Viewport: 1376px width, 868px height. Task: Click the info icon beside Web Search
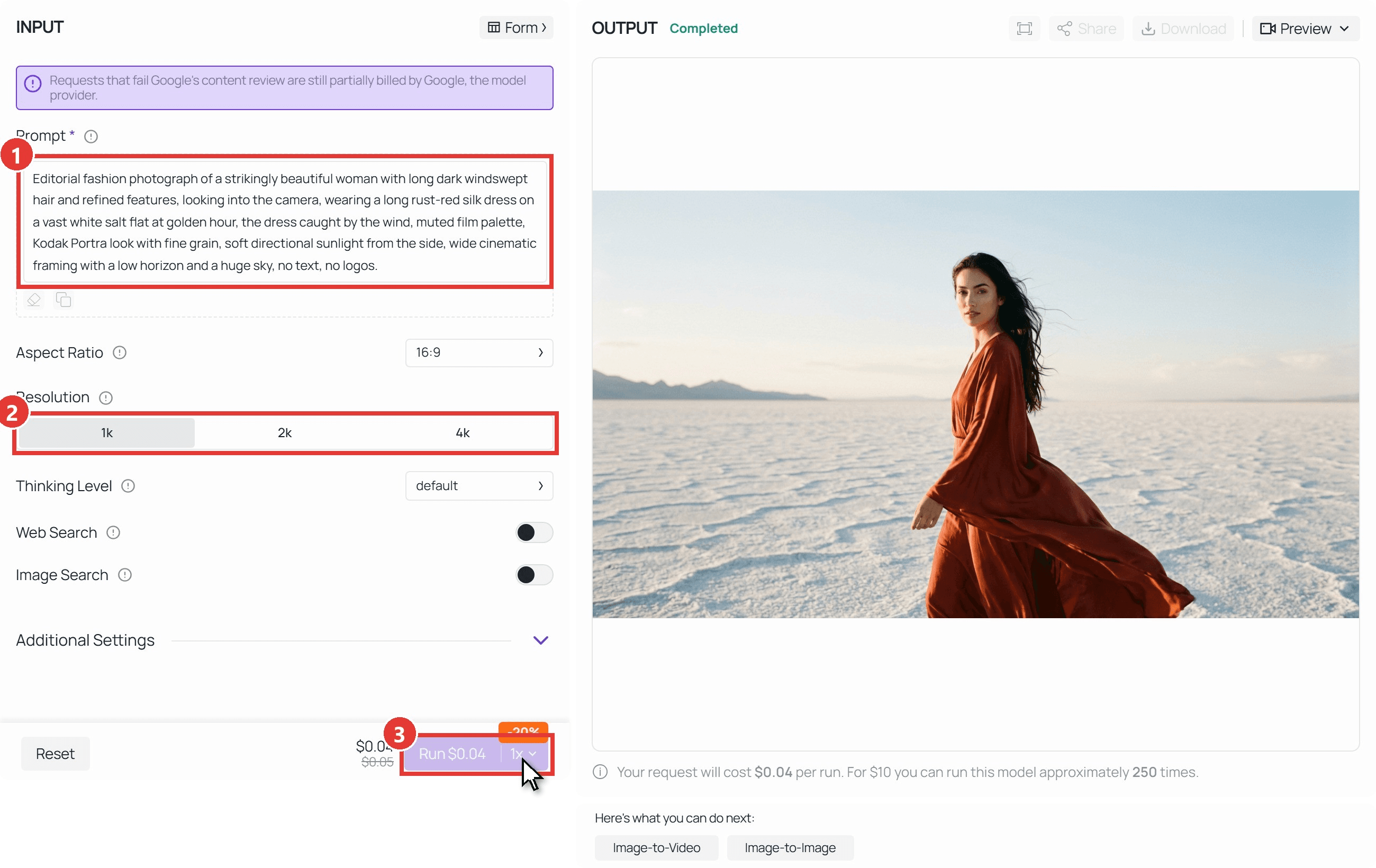point(113,532)
